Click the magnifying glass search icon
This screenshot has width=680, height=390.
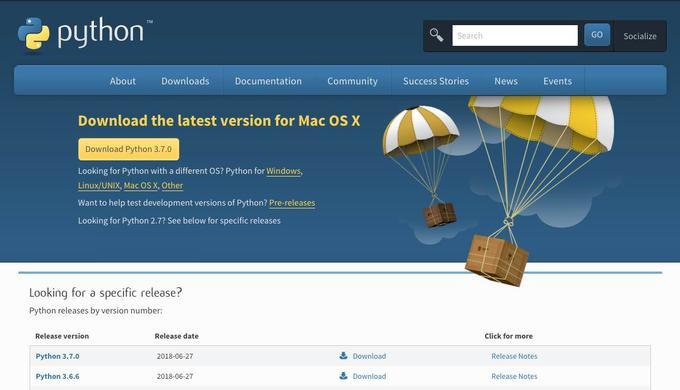(436, 35)
